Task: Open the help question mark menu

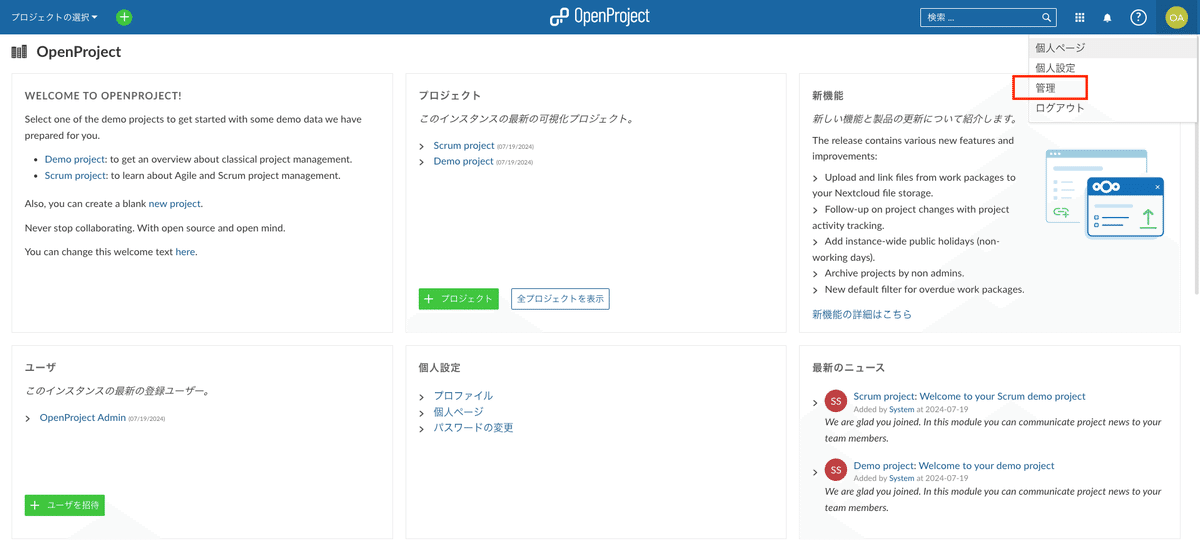Action: [1138, 17]
